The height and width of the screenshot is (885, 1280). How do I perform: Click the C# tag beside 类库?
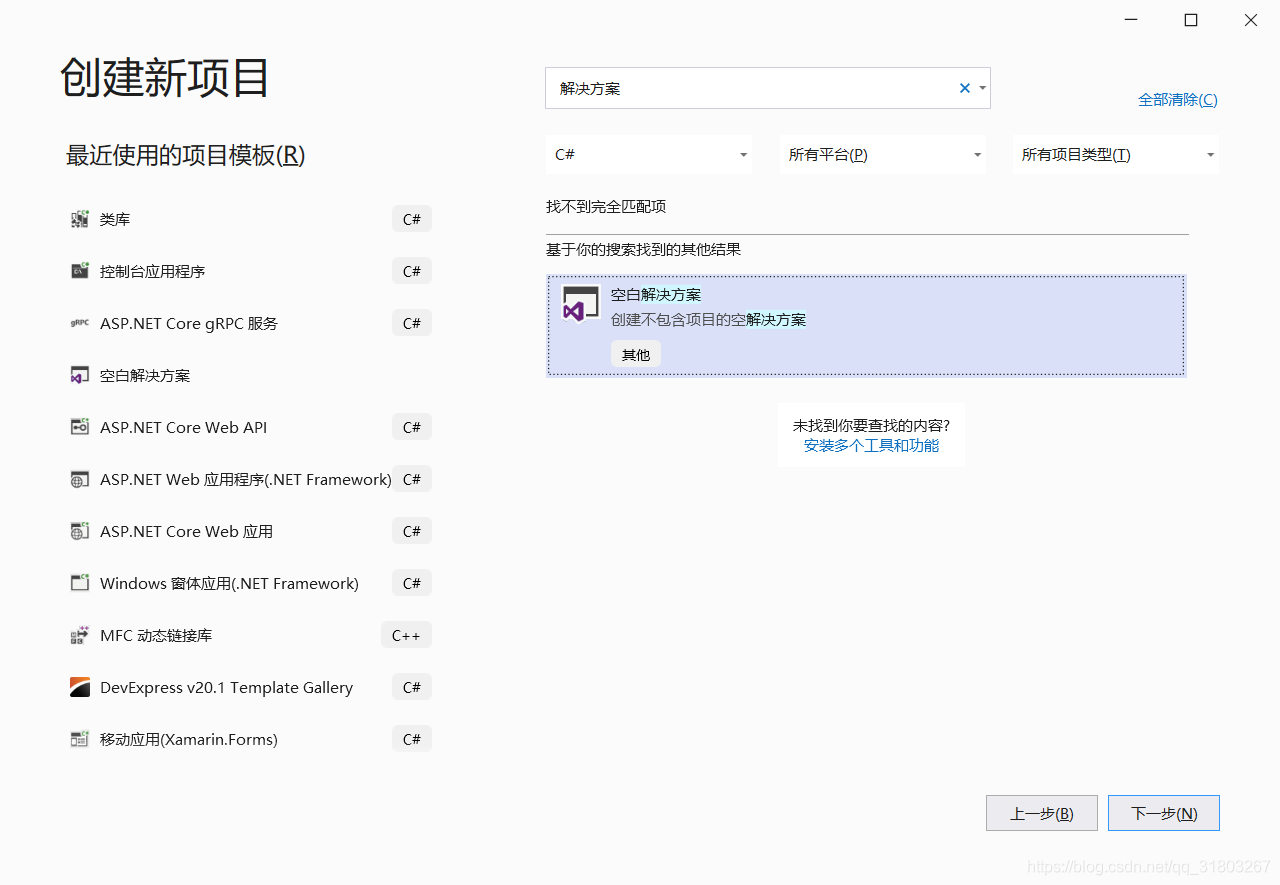coord(412,219)
